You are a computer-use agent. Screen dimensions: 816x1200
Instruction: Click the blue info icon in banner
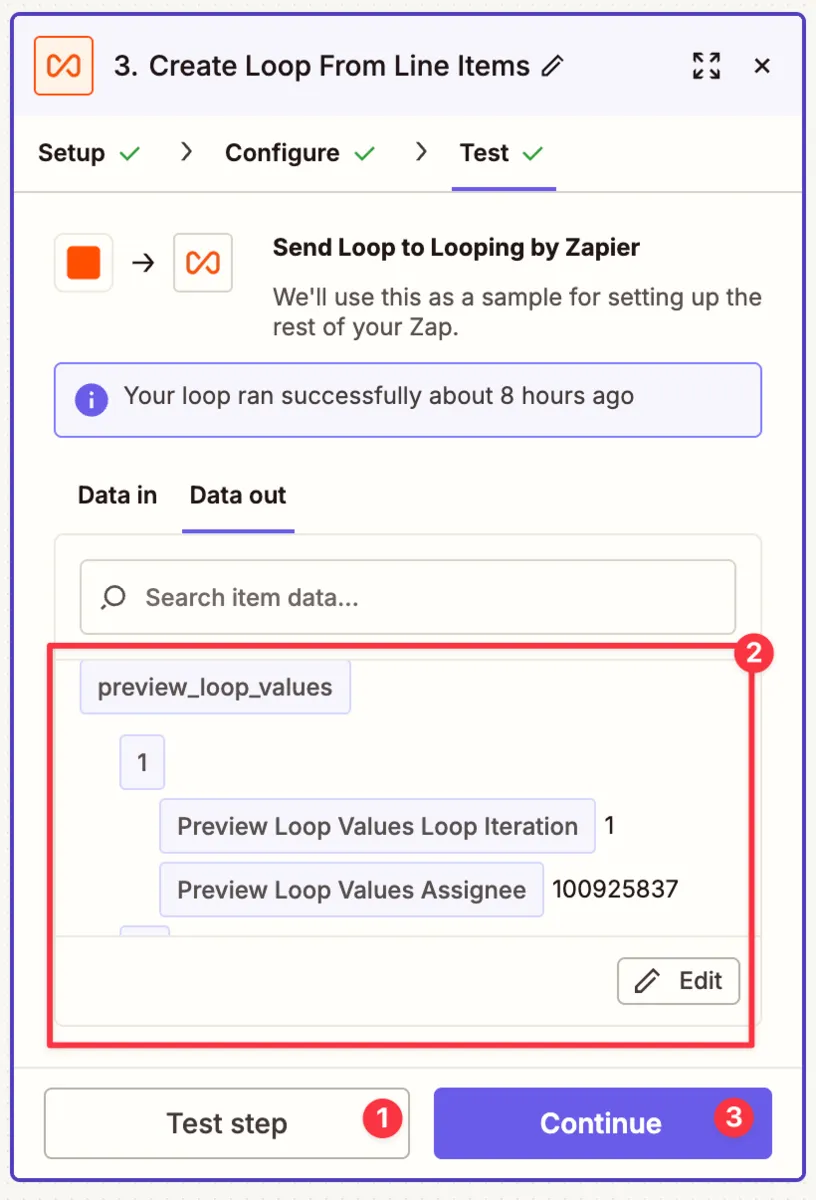point(91,400)
